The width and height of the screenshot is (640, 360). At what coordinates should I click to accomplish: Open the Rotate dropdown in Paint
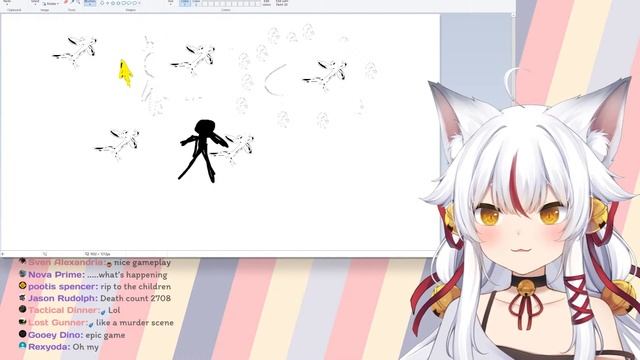pos(51,4)
